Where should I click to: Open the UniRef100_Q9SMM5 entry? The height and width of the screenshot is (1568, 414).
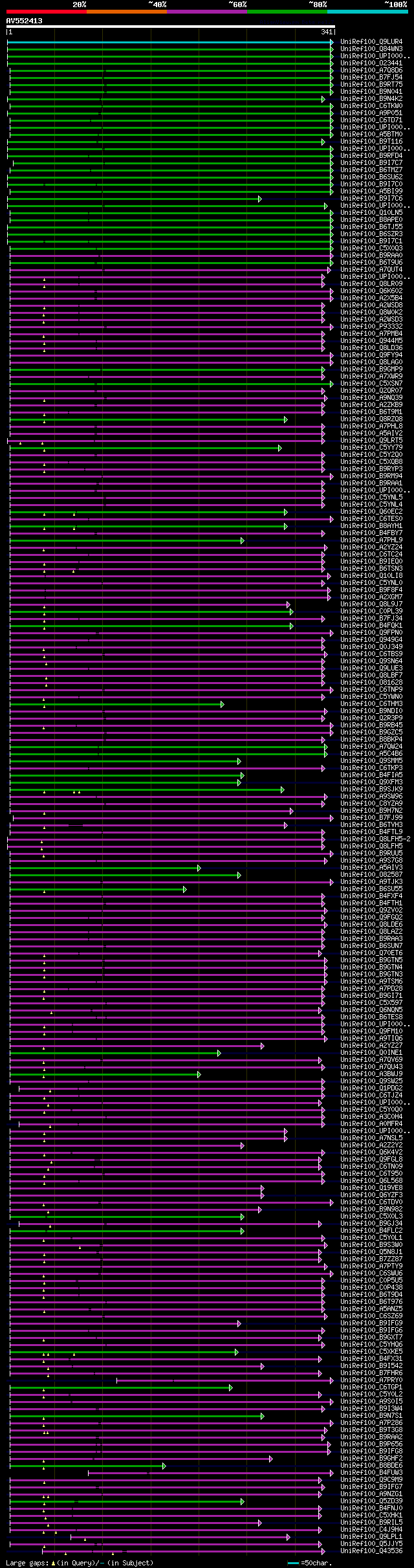pos(371,760)
